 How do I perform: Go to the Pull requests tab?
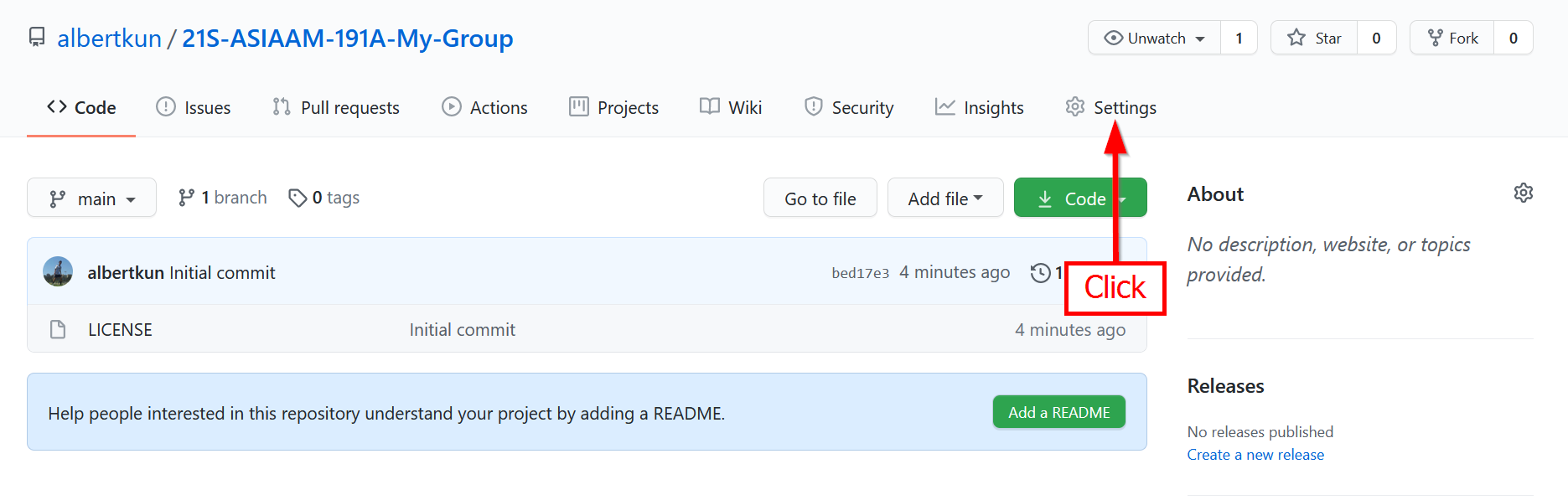[x=336, y=108]
